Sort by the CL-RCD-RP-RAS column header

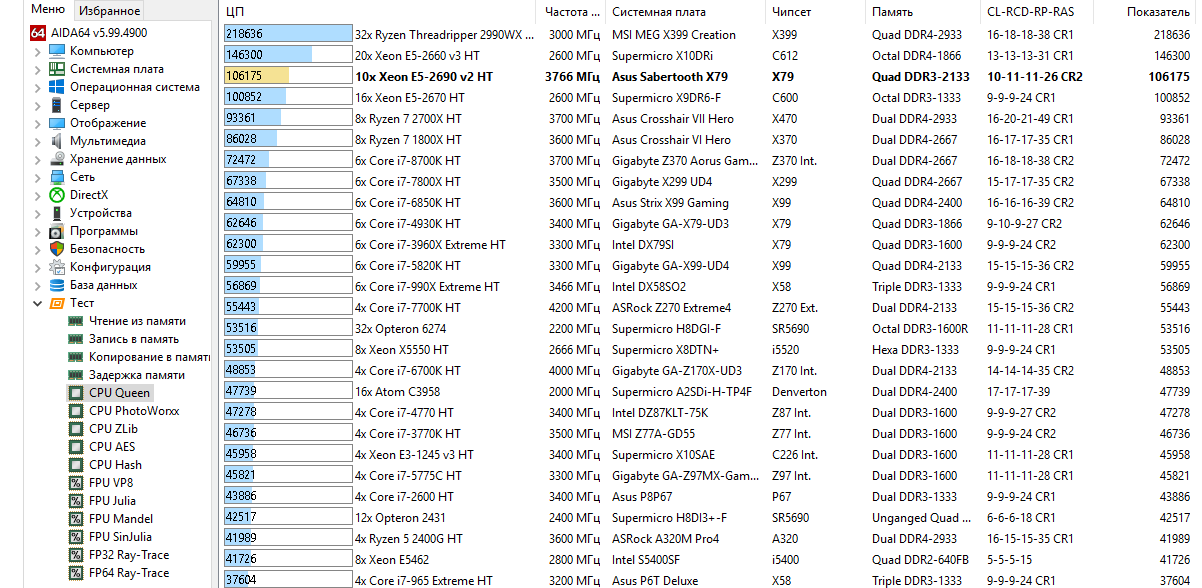pyautogui.click(x=1036, y=12)
